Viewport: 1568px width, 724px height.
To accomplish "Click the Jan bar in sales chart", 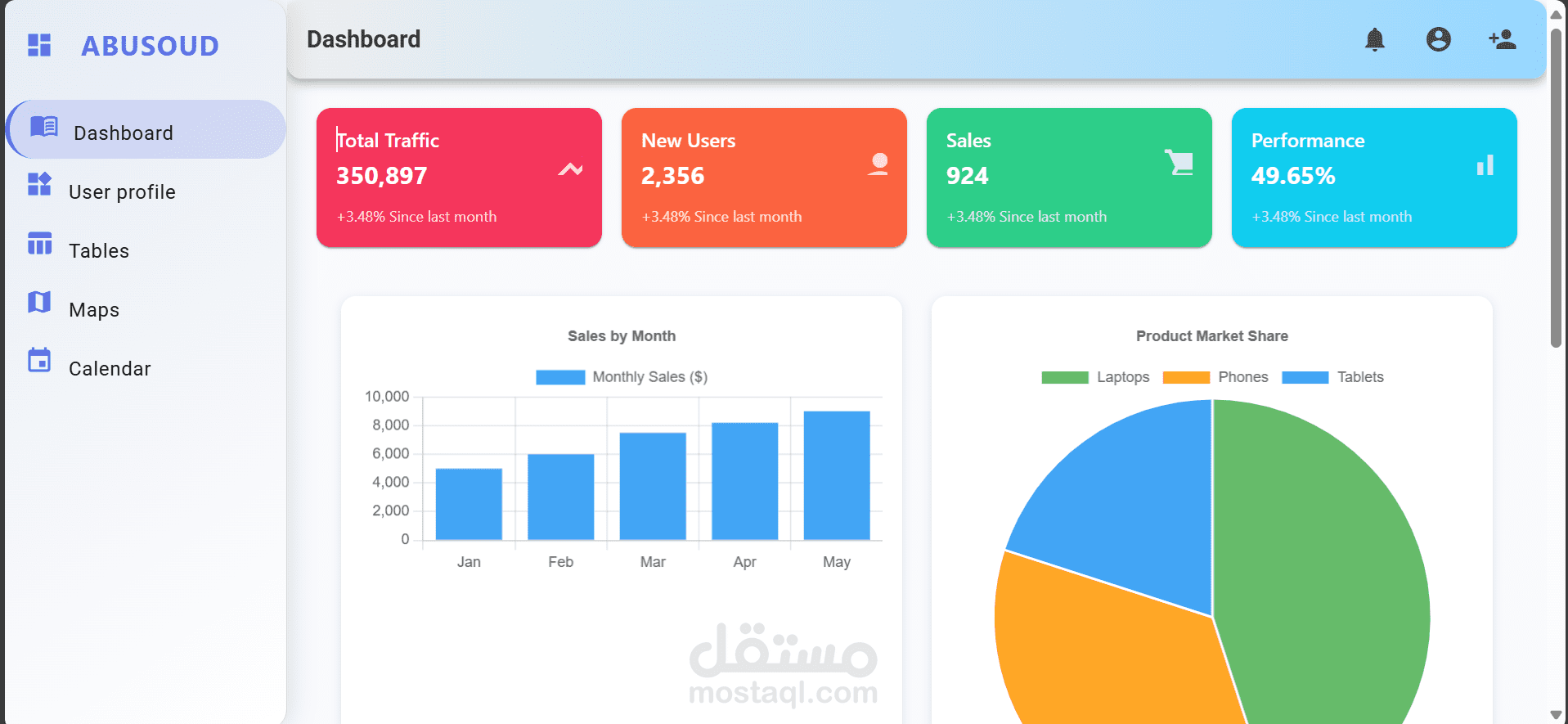I will click(469, 504).
